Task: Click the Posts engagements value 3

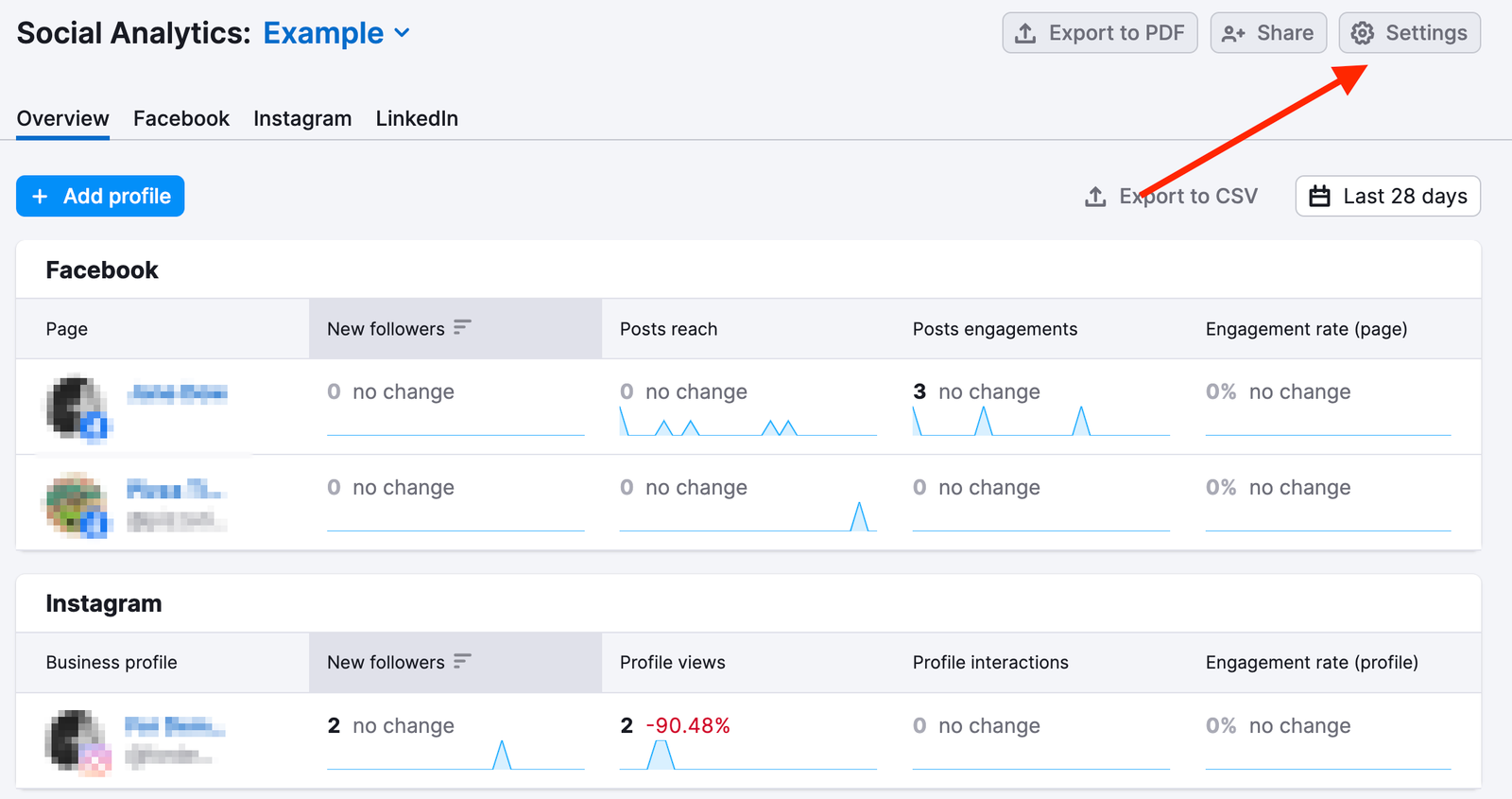Action: pos(919,391)
